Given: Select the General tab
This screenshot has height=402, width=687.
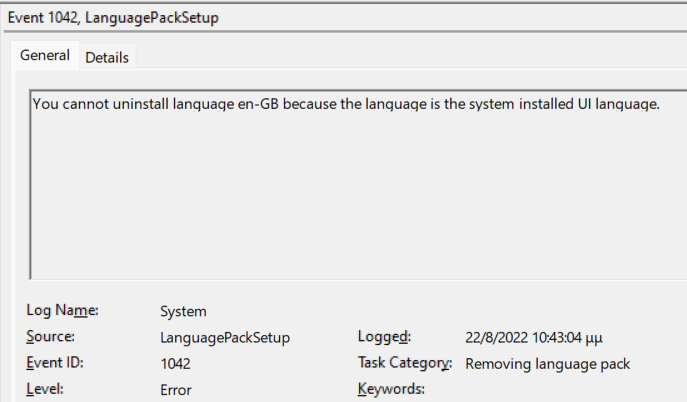Looking at the screenshot, I should (45, 55).
